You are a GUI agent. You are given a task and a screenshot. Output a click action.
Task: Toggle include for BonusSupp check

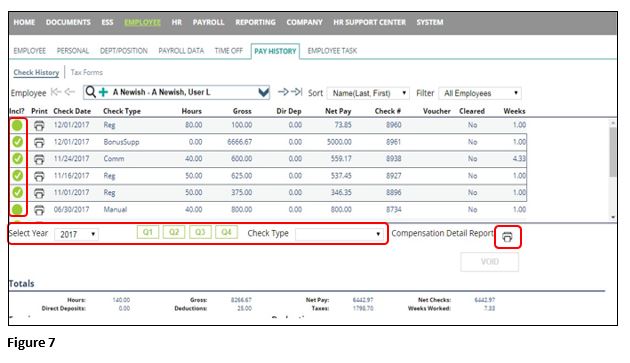[17, 142]
